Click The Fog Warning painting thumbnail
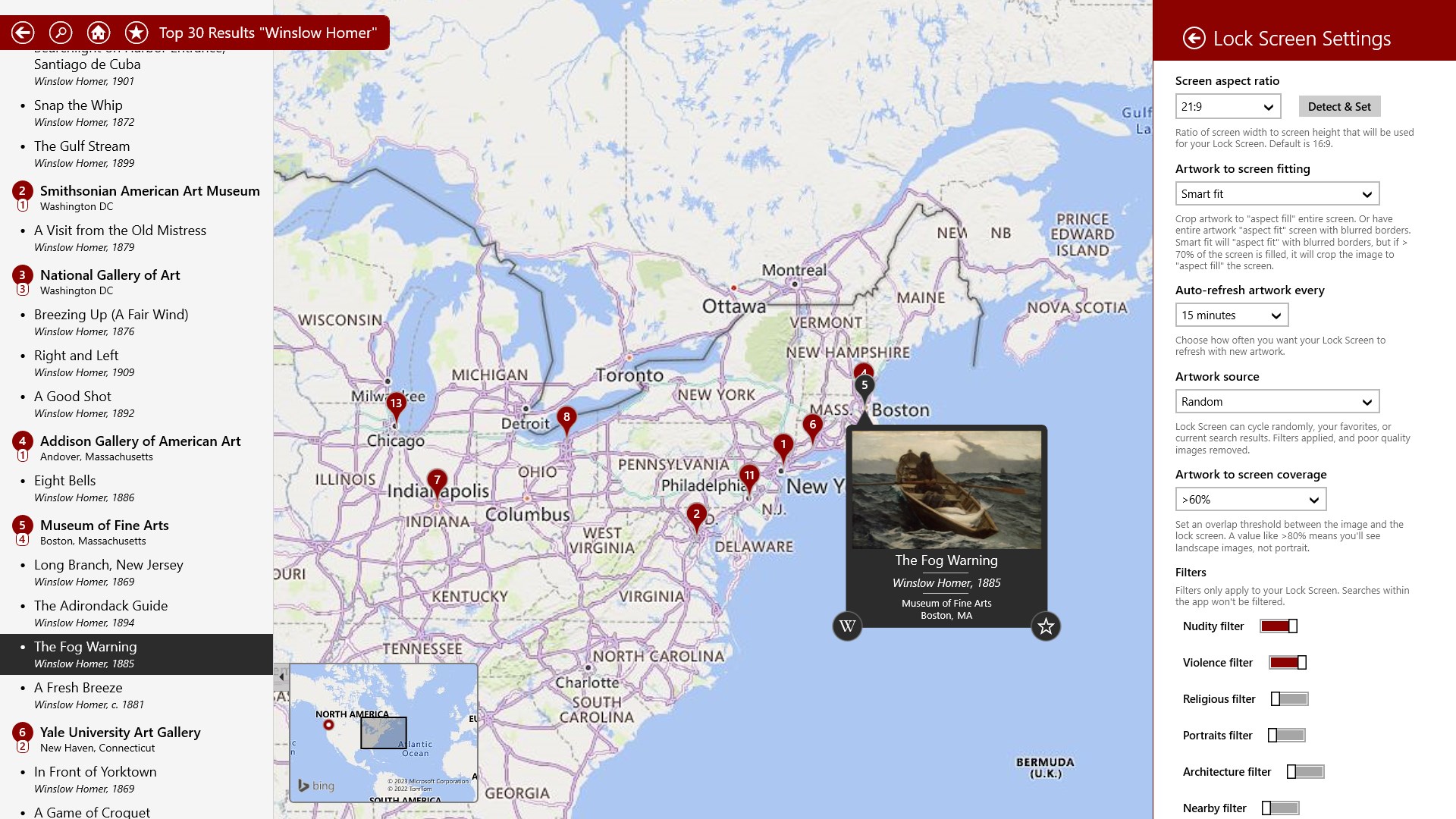 coord(946,489)
